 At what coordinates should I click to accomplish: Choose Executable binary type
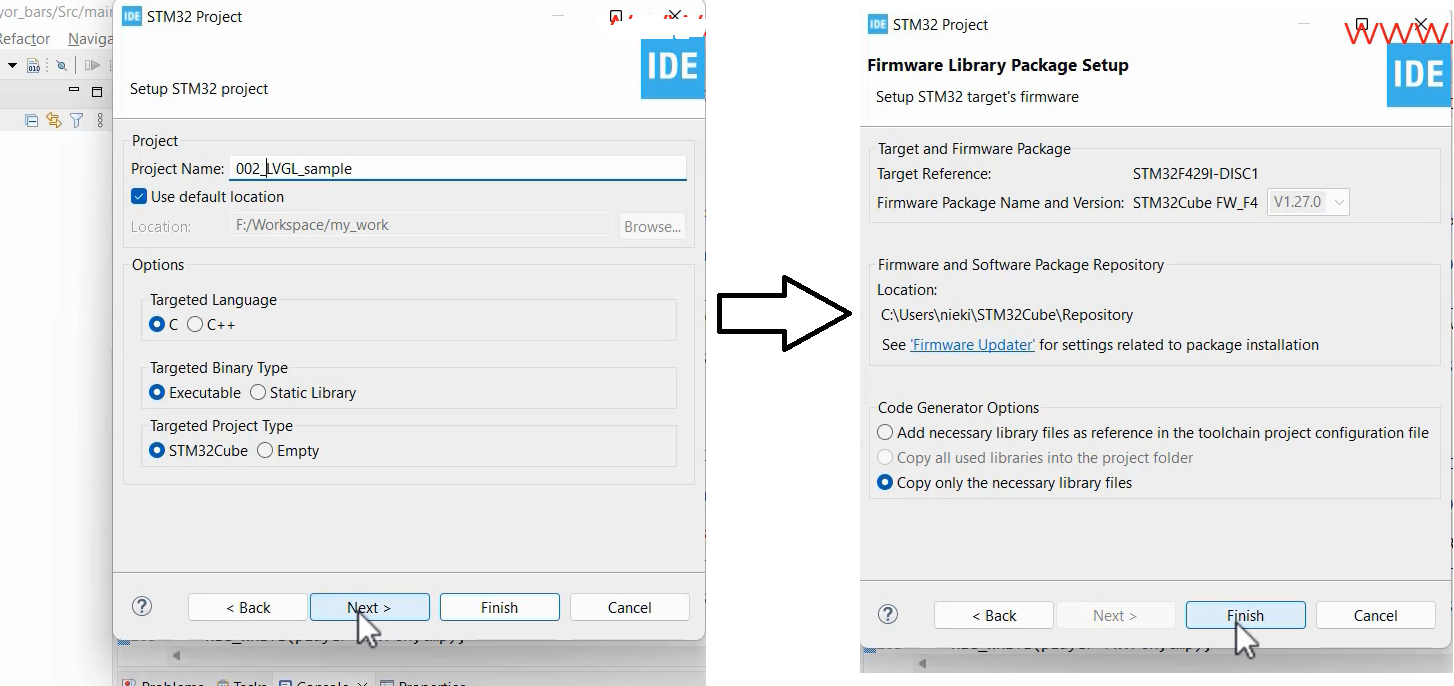156,392
